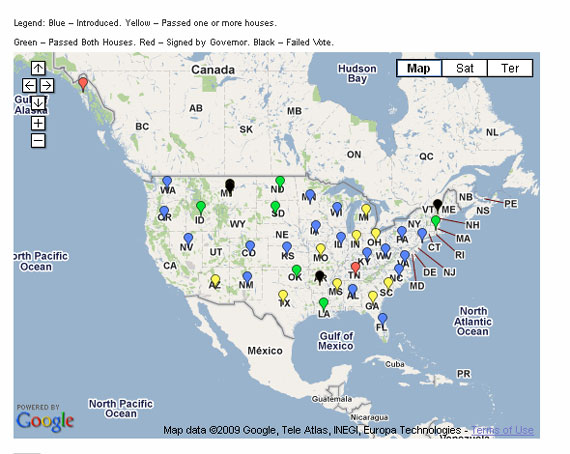This screenshot has width=570, height=454.
Task: Click the zoom out minus button
Action: [38, 141]
